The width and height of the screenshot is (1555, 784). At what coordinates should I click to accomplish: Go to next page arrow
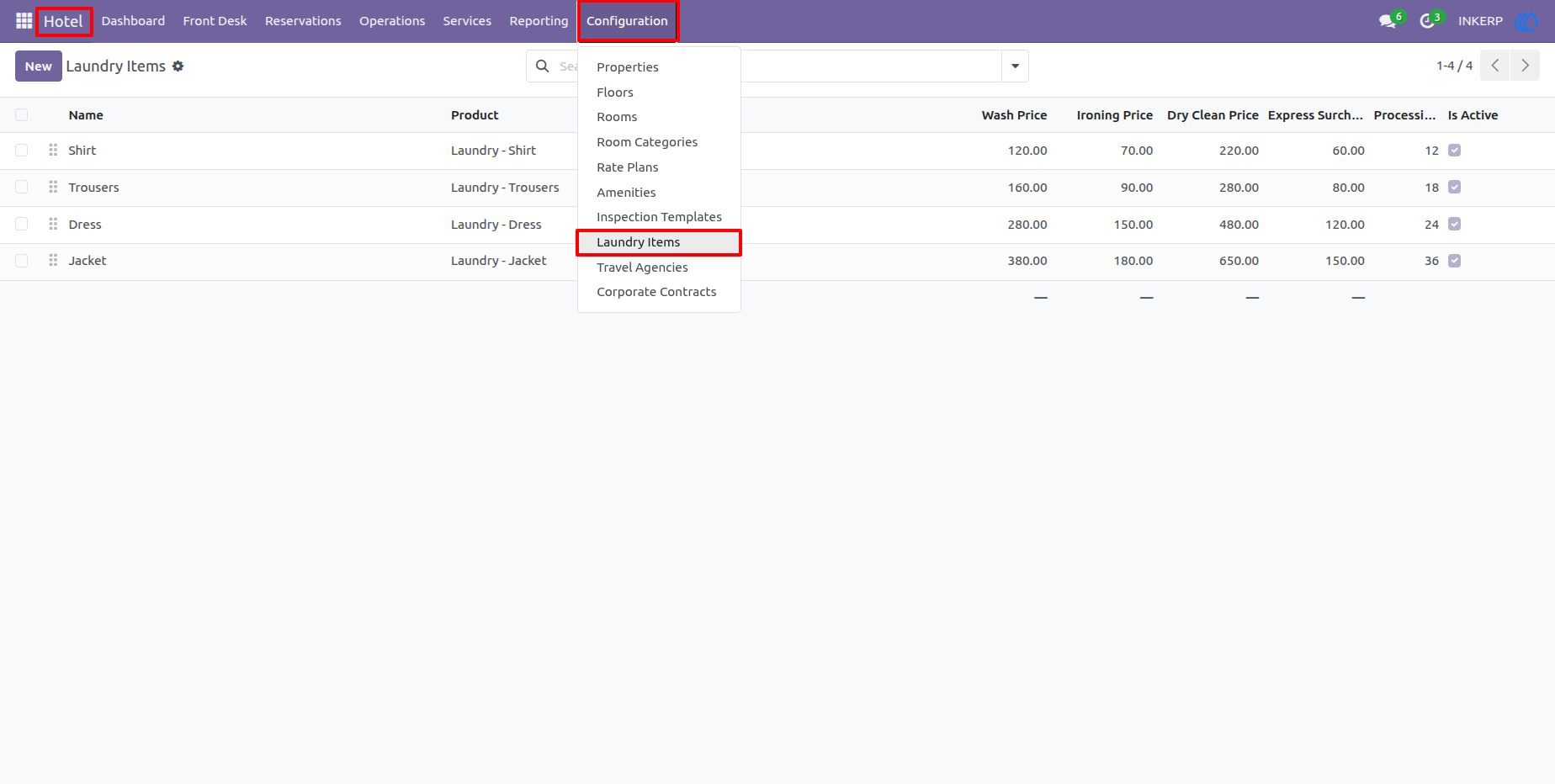[x=1525, y=66]
